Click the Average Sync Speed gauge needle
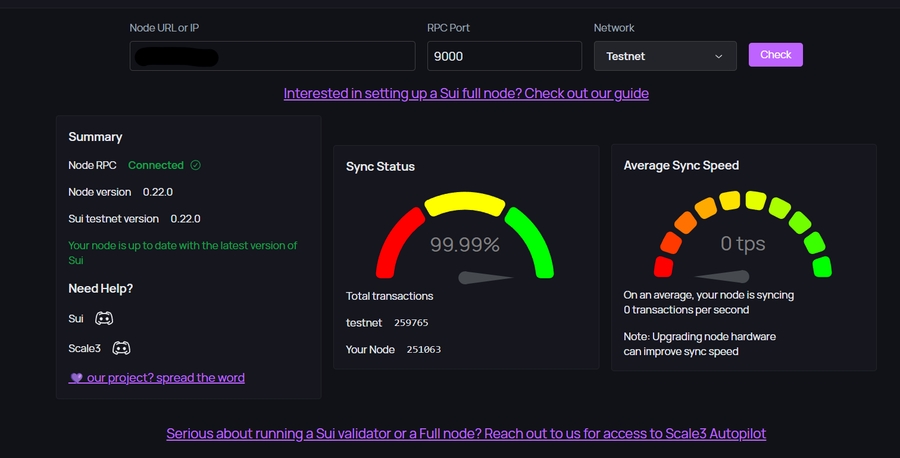 [x=721, y=276]
